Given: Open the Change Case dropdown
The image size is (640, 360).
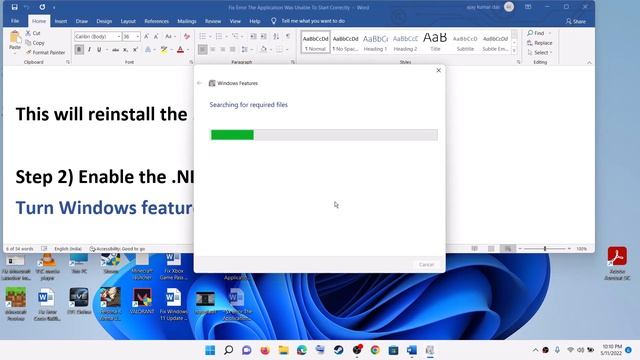Looking at the screenshot, I should click(170, 36).
